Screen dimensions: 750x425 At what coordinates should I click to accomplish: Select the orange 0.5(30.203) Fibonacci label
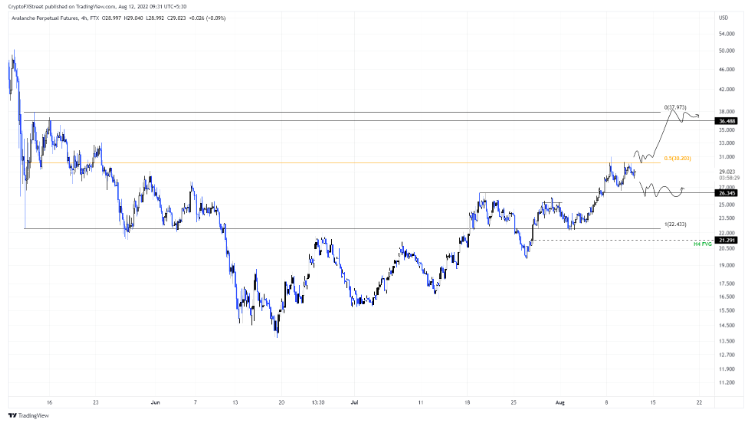point(677,158)
